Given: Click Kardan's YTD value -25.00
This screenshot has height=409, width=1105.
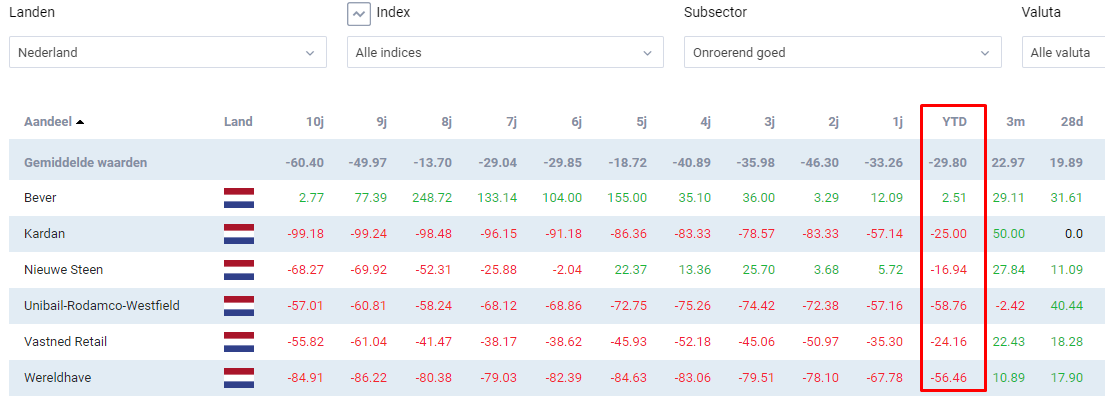Looking at the screenshot, I should [949, 234].
